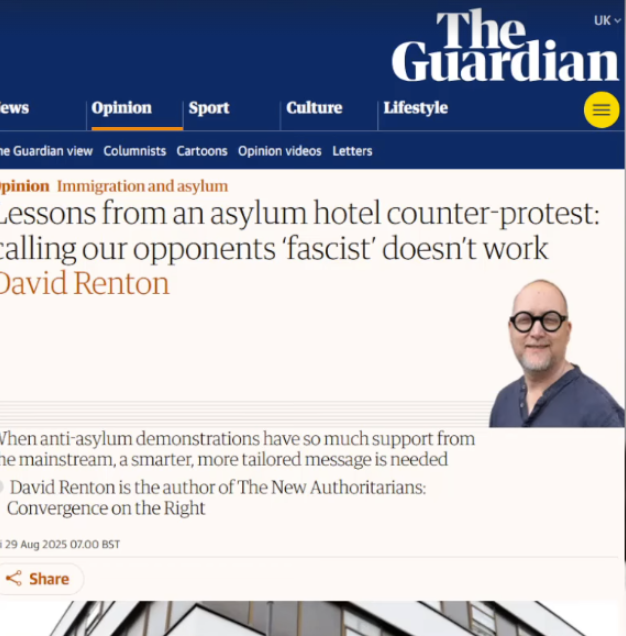Select the News section tab

point(14,108)
